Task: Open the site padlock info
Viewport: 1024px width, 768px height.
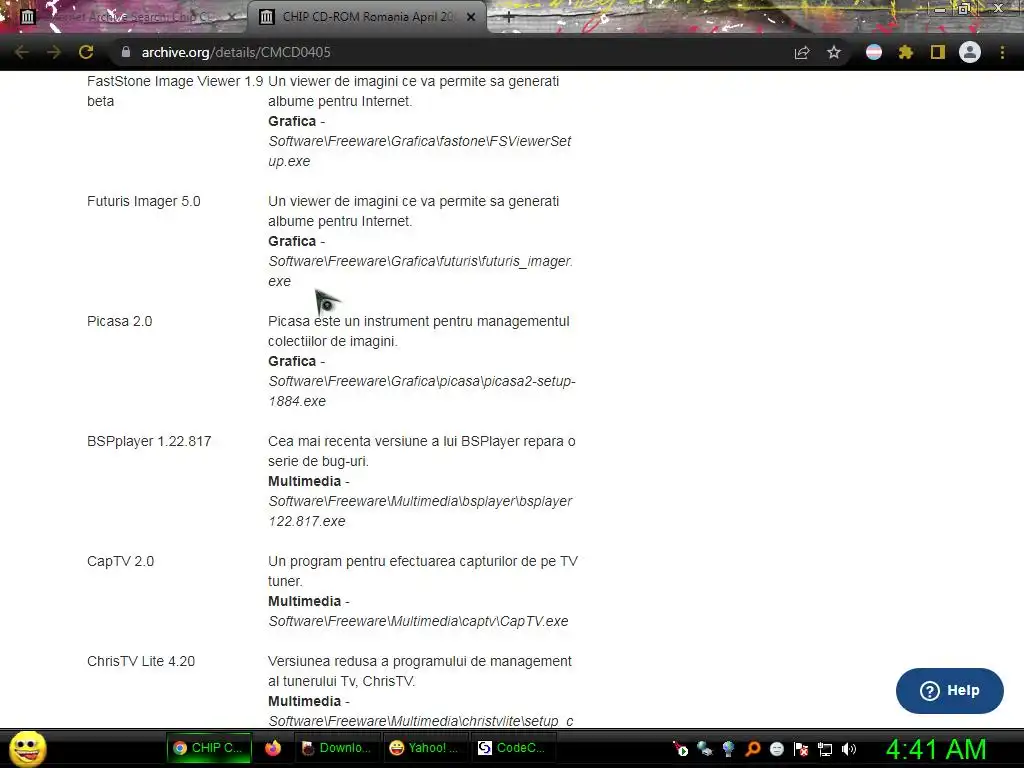Action: (126, 52)
